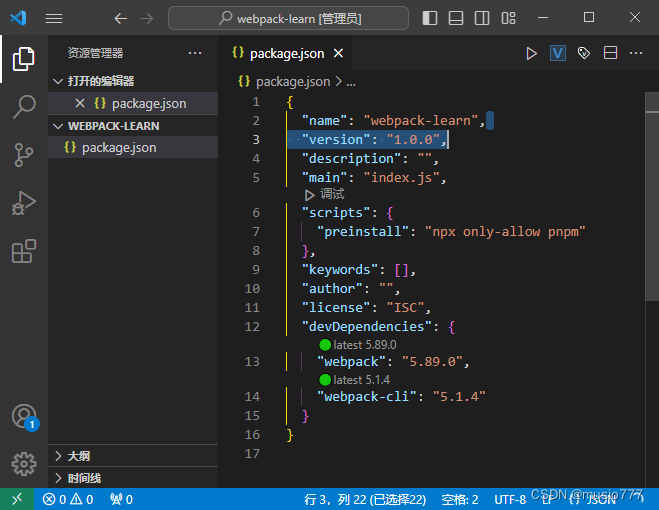Open the Search view in activity bar

(24, 107)
